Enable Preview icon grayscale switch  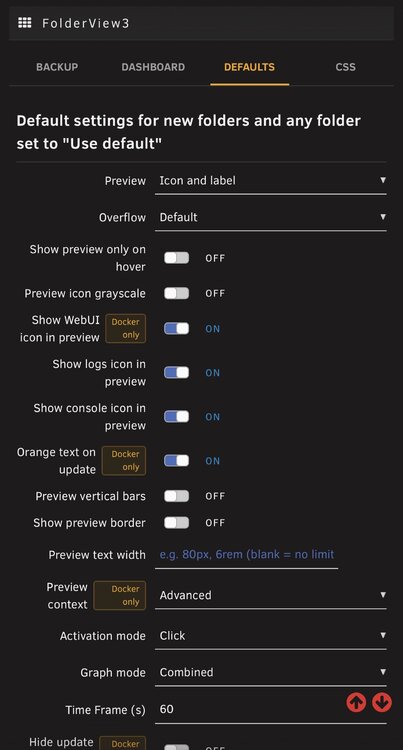point(176,293)
